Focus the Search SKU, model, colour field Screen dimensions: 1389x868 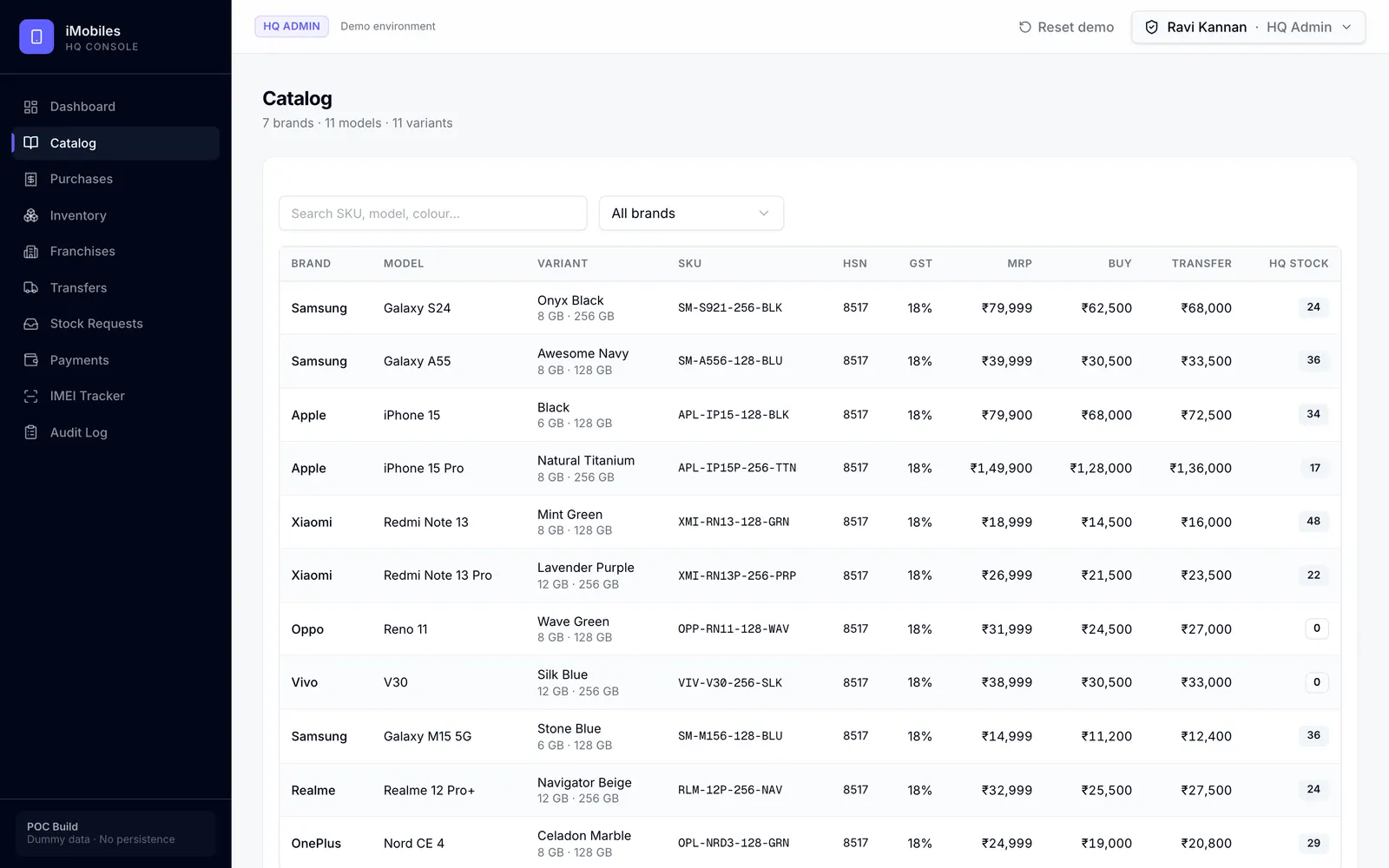tap(432, 214)
